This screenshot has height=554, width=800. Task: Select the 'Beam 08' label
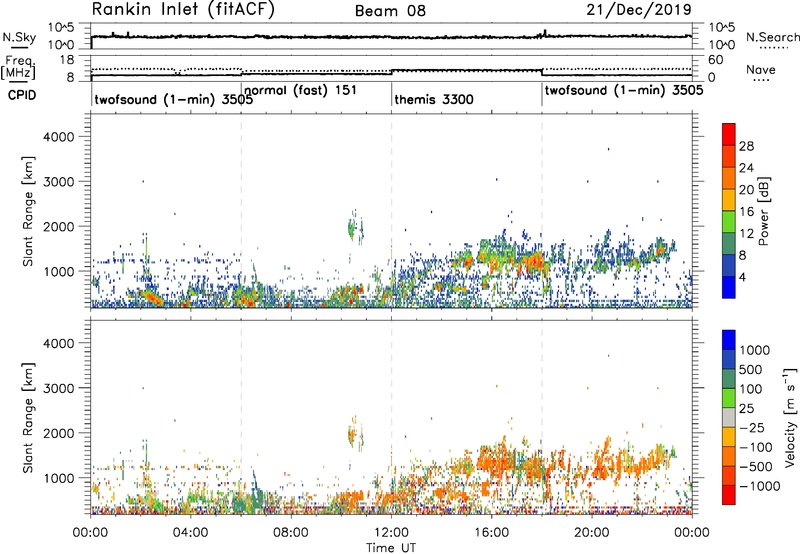(390, 11)
